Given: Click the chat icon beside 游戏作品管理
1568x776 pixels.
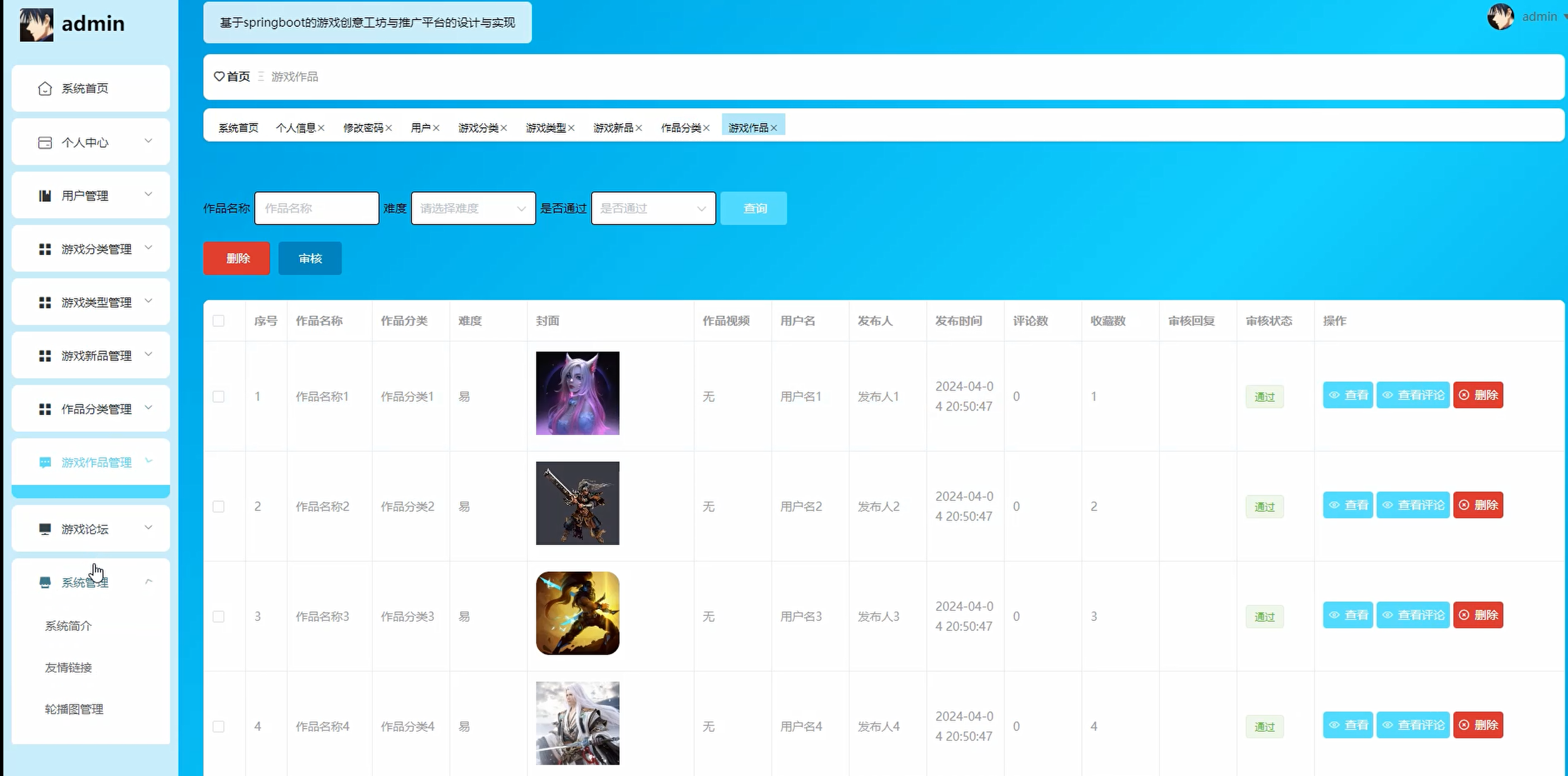Looking at the screenshot, I should [45, 462].
